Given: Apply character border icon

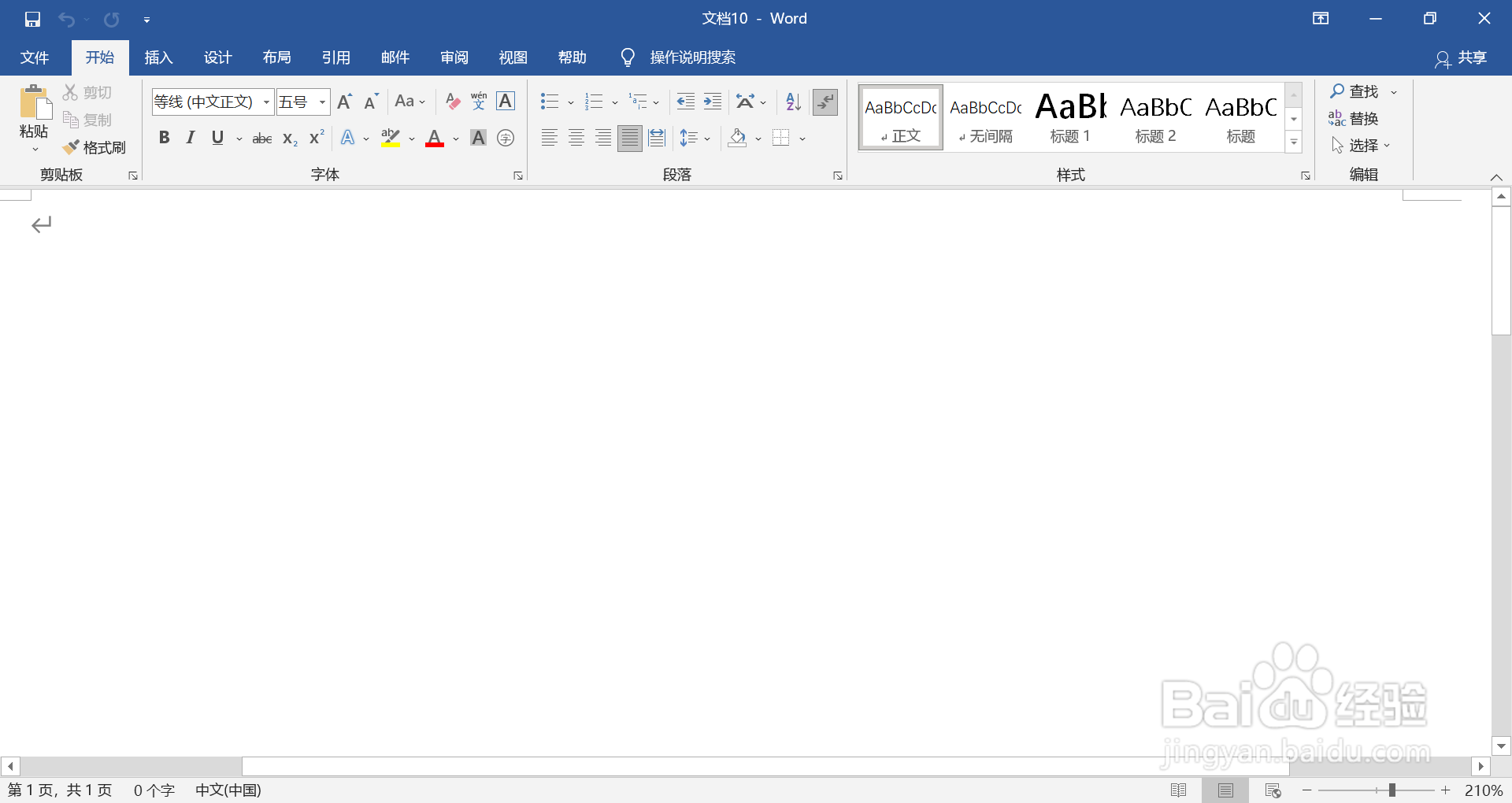Looking at the screenshot, I should point(506,102).
